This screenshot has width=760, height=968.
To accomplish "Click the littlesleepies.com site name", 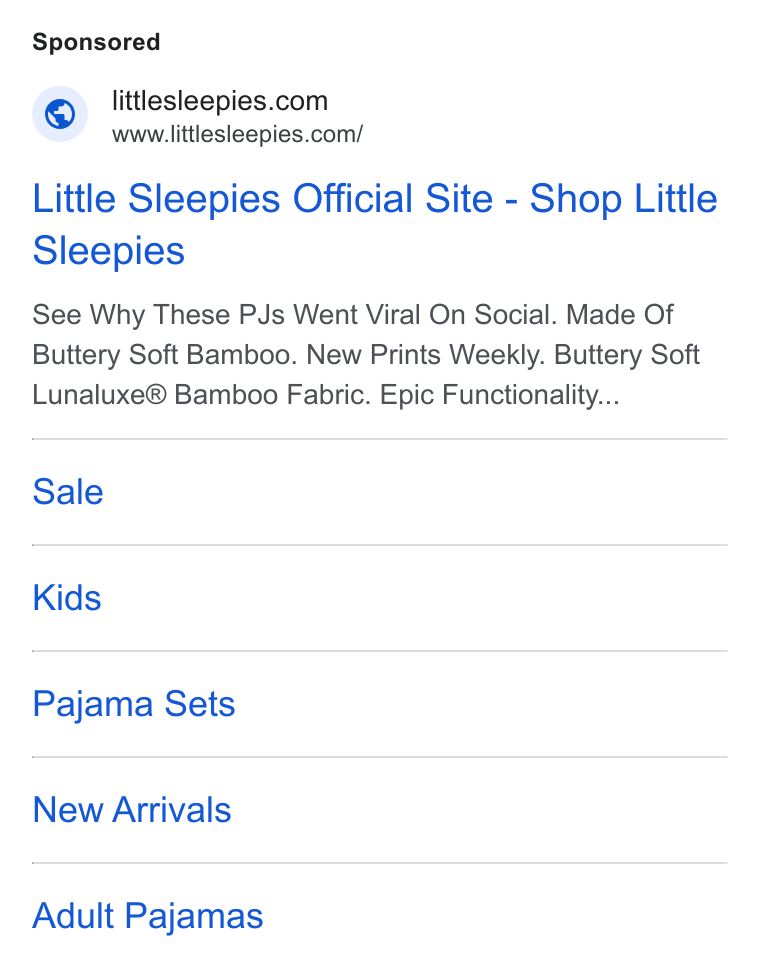I will click(220, 101).
